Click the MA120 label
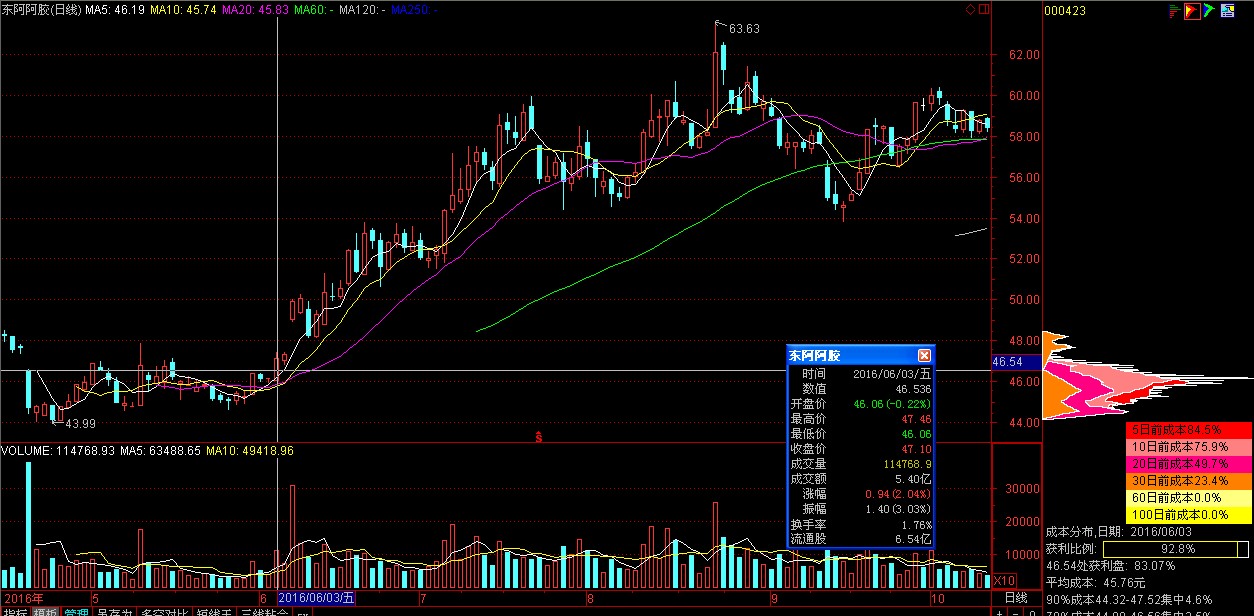The image size is (1254, 616). tap(363, 9)
